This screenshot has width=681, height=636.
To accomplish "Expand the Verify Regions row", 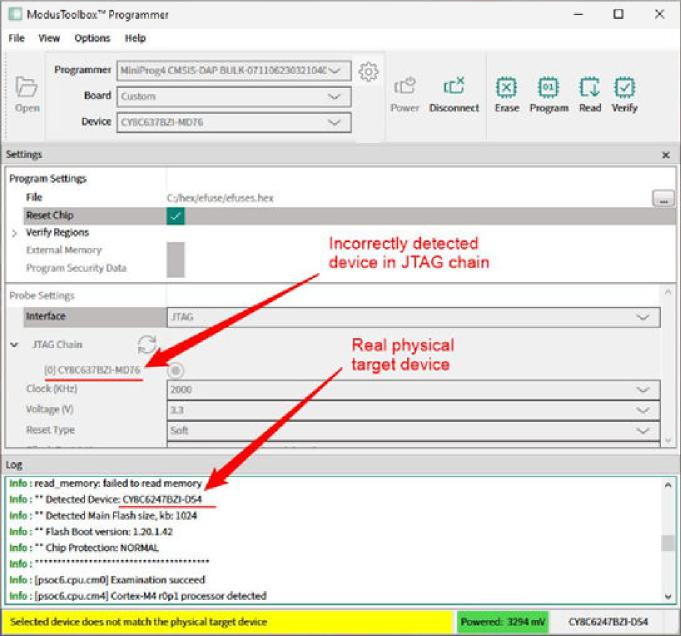I will [x=14, y=233].
